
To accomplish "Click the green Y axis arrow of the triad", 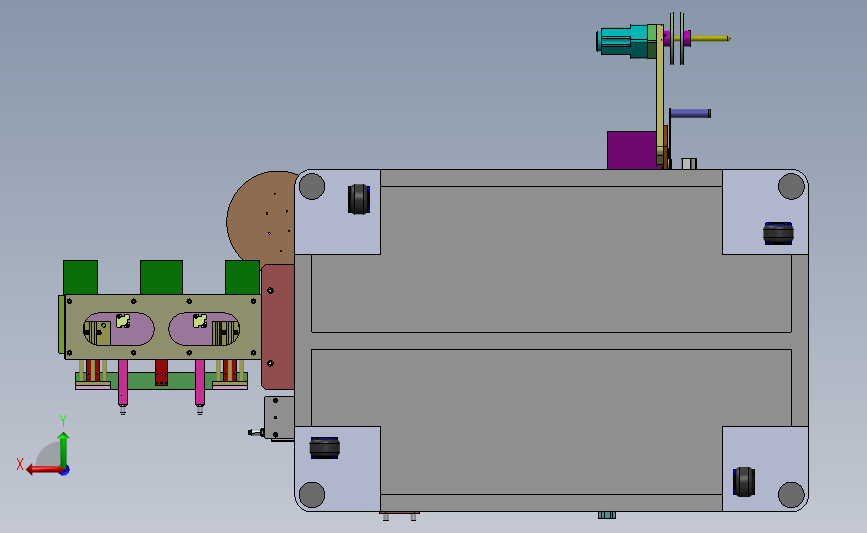I will (64, 449).
